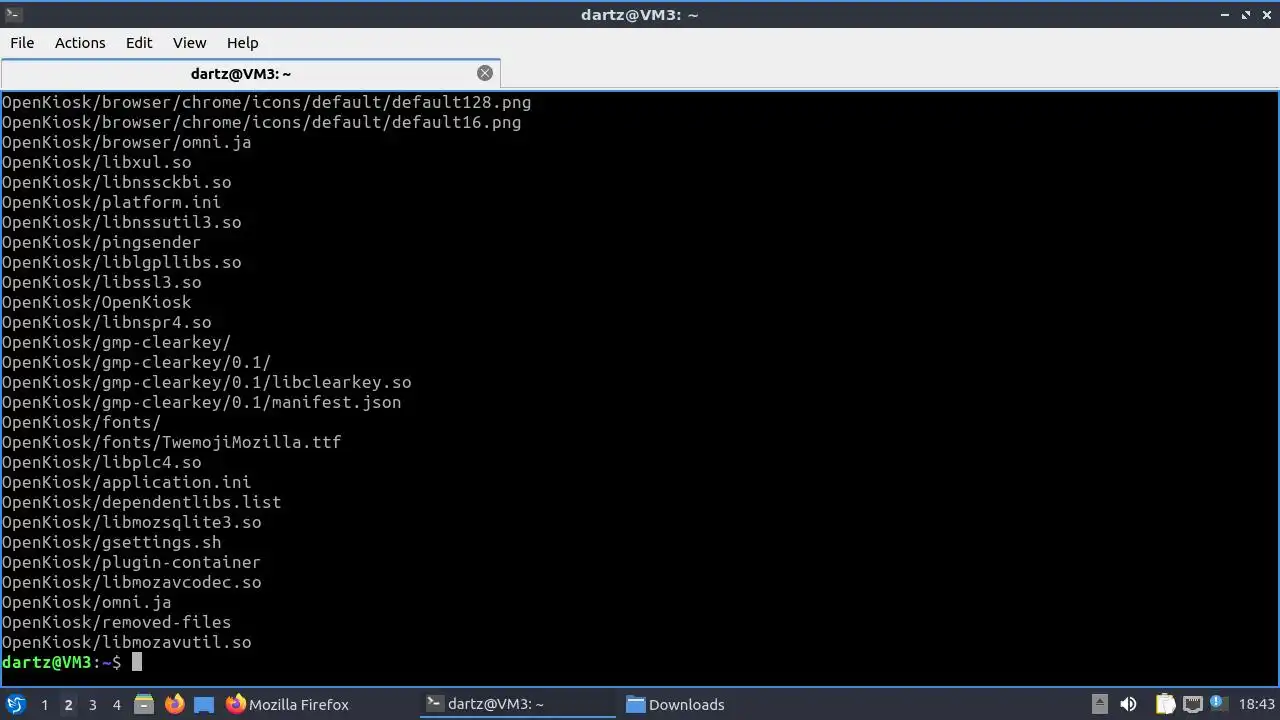Click the gmp-clearkey/0.1/manifest.json line
This screenshot has width=1280, height=720.
coord(201,402)
